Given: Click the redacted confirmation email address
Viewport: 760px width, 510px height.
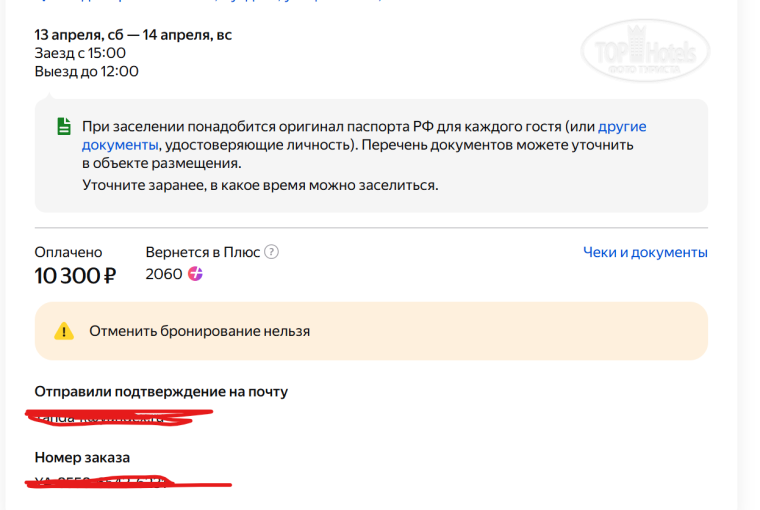Looking at the screenshot, I should 119,417.
